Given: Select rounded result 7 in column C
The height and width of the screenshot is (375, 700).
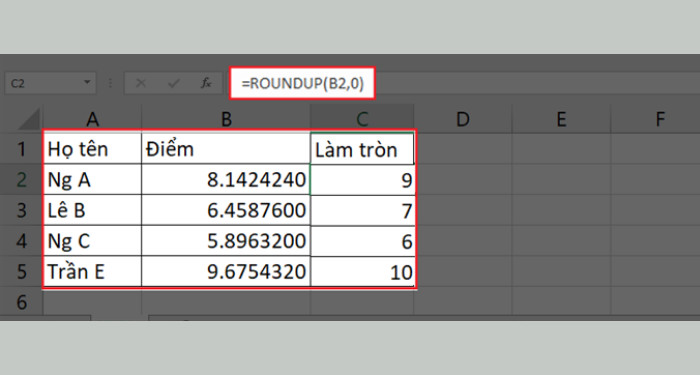Looking at the screenshot, I should (x=362, y=210).
